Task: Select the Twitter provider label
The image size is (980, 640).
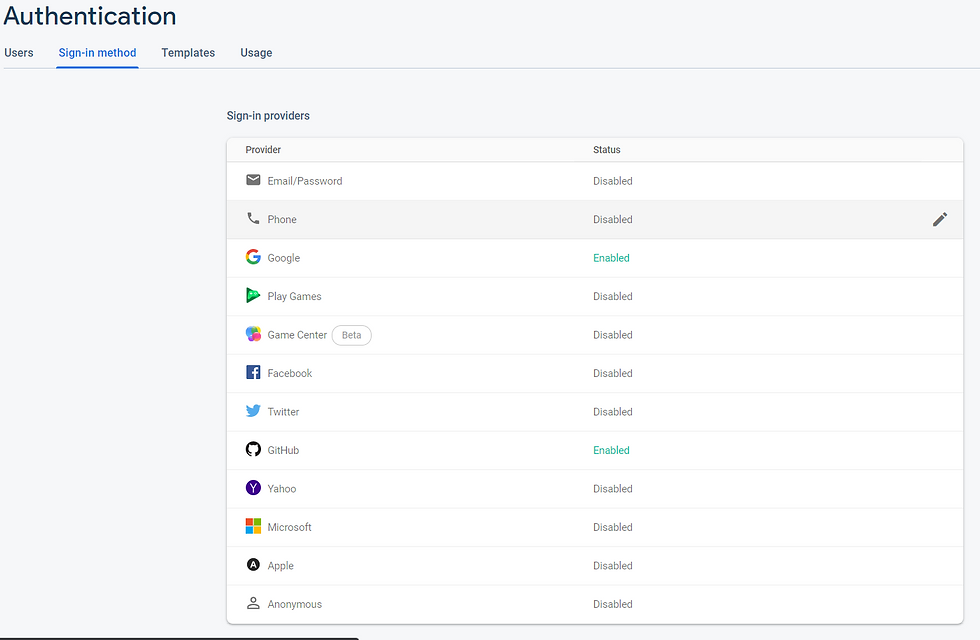Action: coord(283,412)
